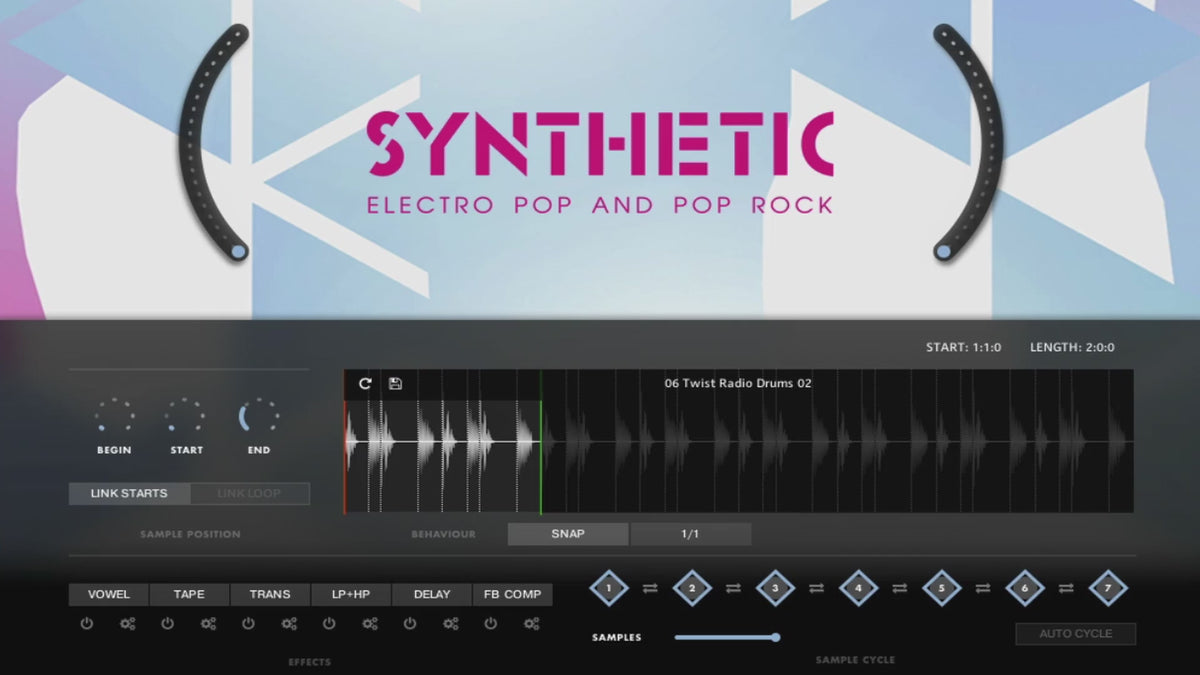The width and height of the screenshot is (1200, 675).
Task: Click swap arrows between samples 1 and 2
Action: [x=650, y=589]
